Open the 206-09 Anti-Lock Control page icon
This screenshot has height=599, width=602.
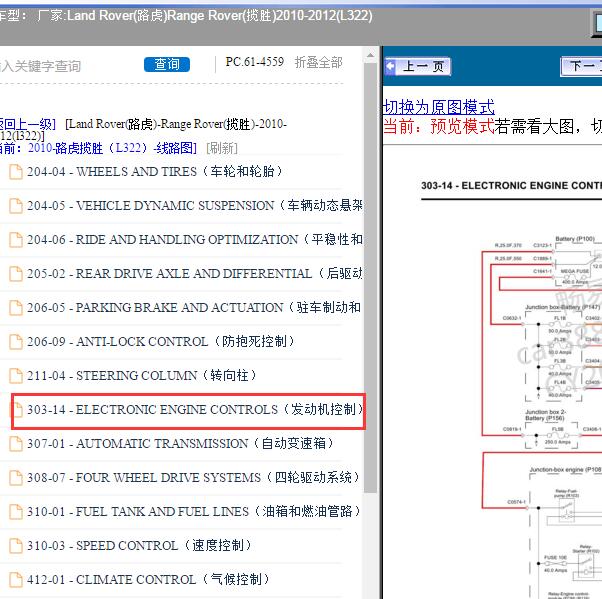[16, 342]
